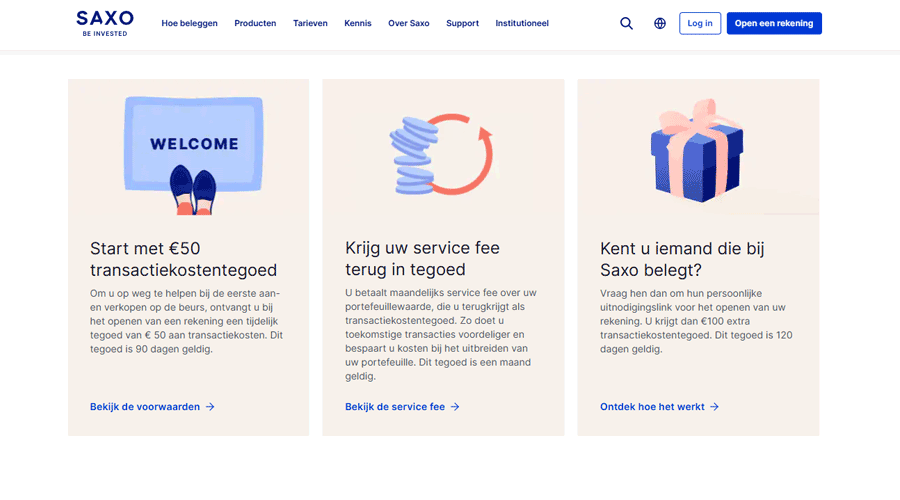This screenshot has width=900, height=500.
Task: Open the search magnifier icon
Action: pos(626,23)
